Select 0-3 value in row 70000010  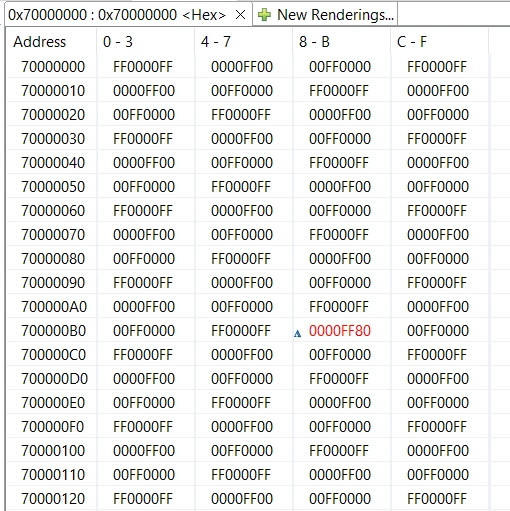coord(144,91)
